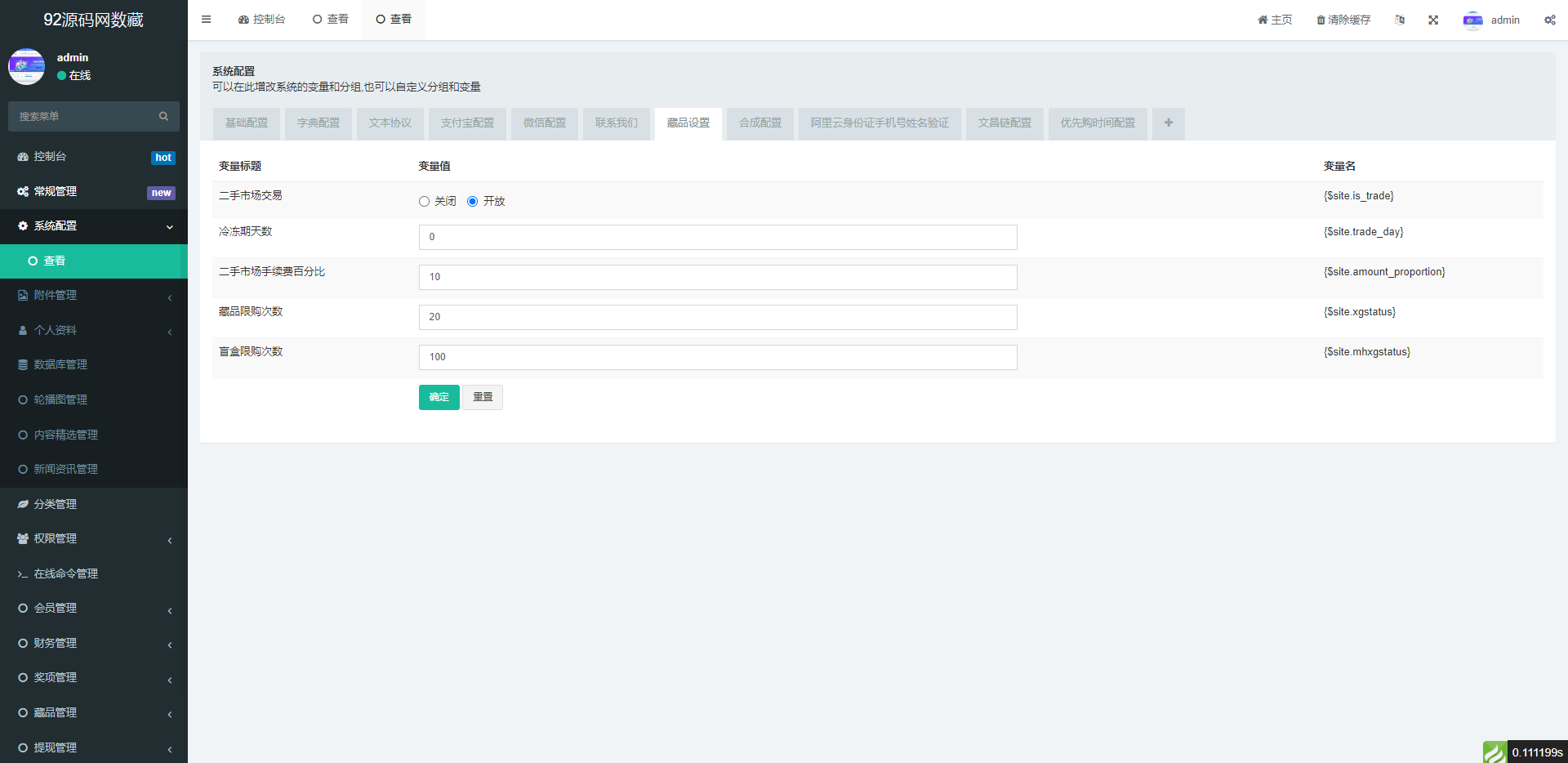Toggle the sidebar with the hamburger icon
The height and width of the screenshot is (763, 1568).
[x=207, y=20]
